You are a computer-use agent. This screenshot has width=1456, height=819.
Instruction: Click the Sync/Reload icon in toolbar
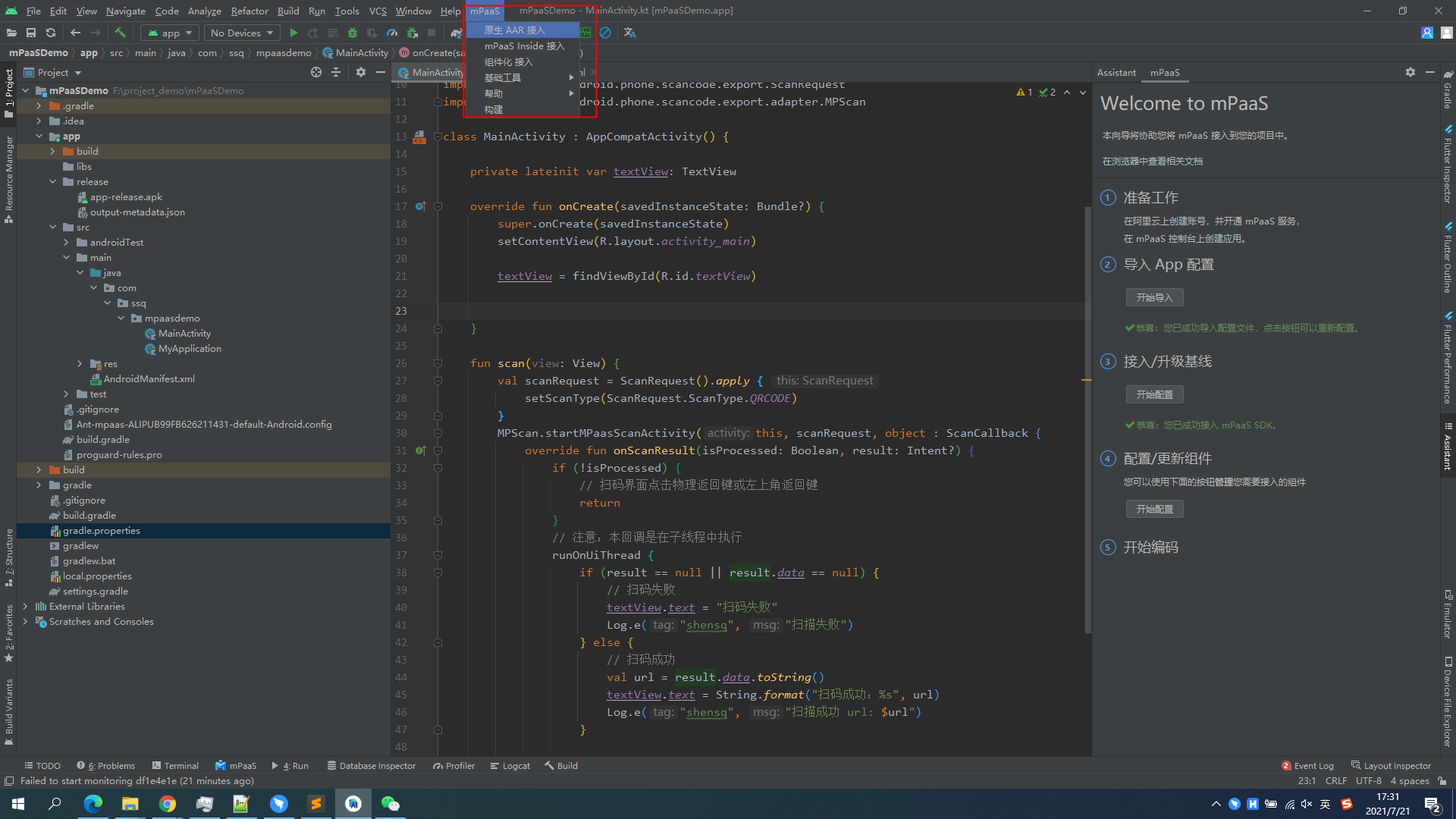51,33
